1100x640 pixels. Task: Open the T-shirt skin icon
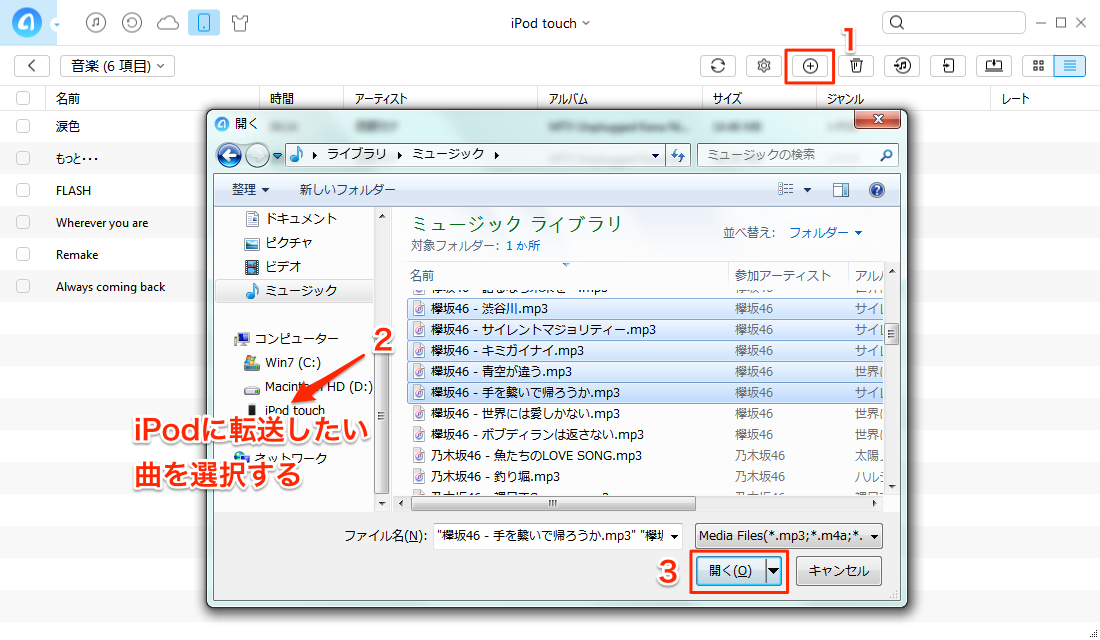coord(240,23)
